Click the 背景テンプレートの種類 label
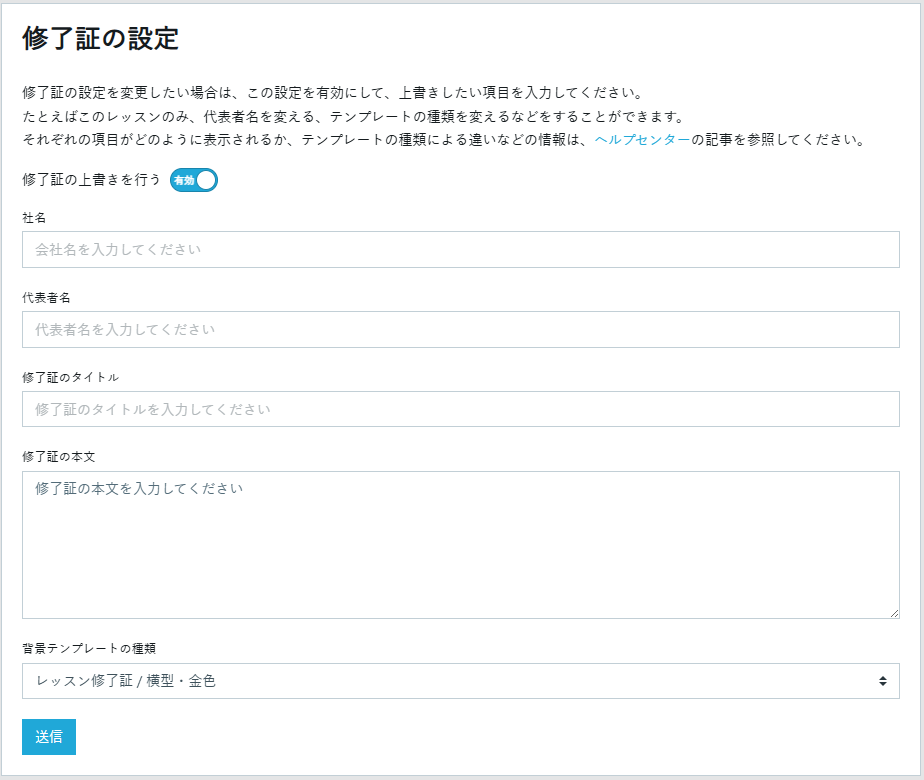This screenshot has height=780, width=924. [x=89, y=649]
